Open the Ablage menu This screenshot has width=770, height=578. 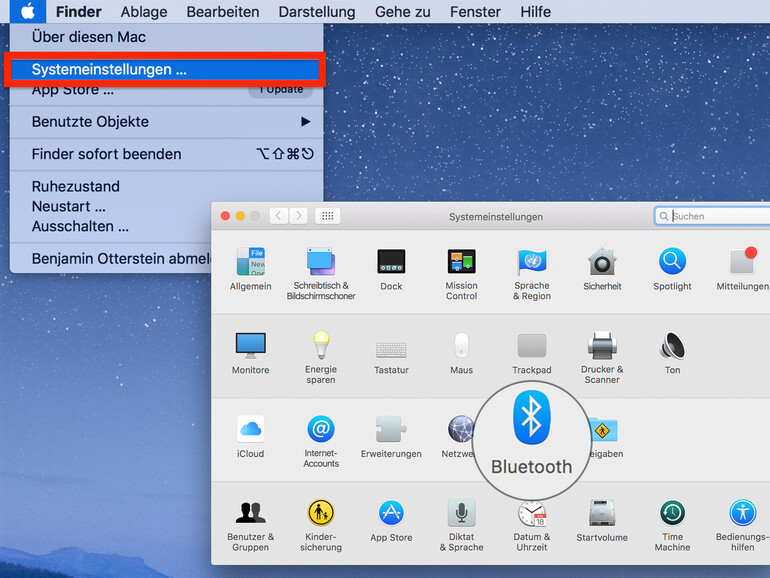click(x=144, y=11)
